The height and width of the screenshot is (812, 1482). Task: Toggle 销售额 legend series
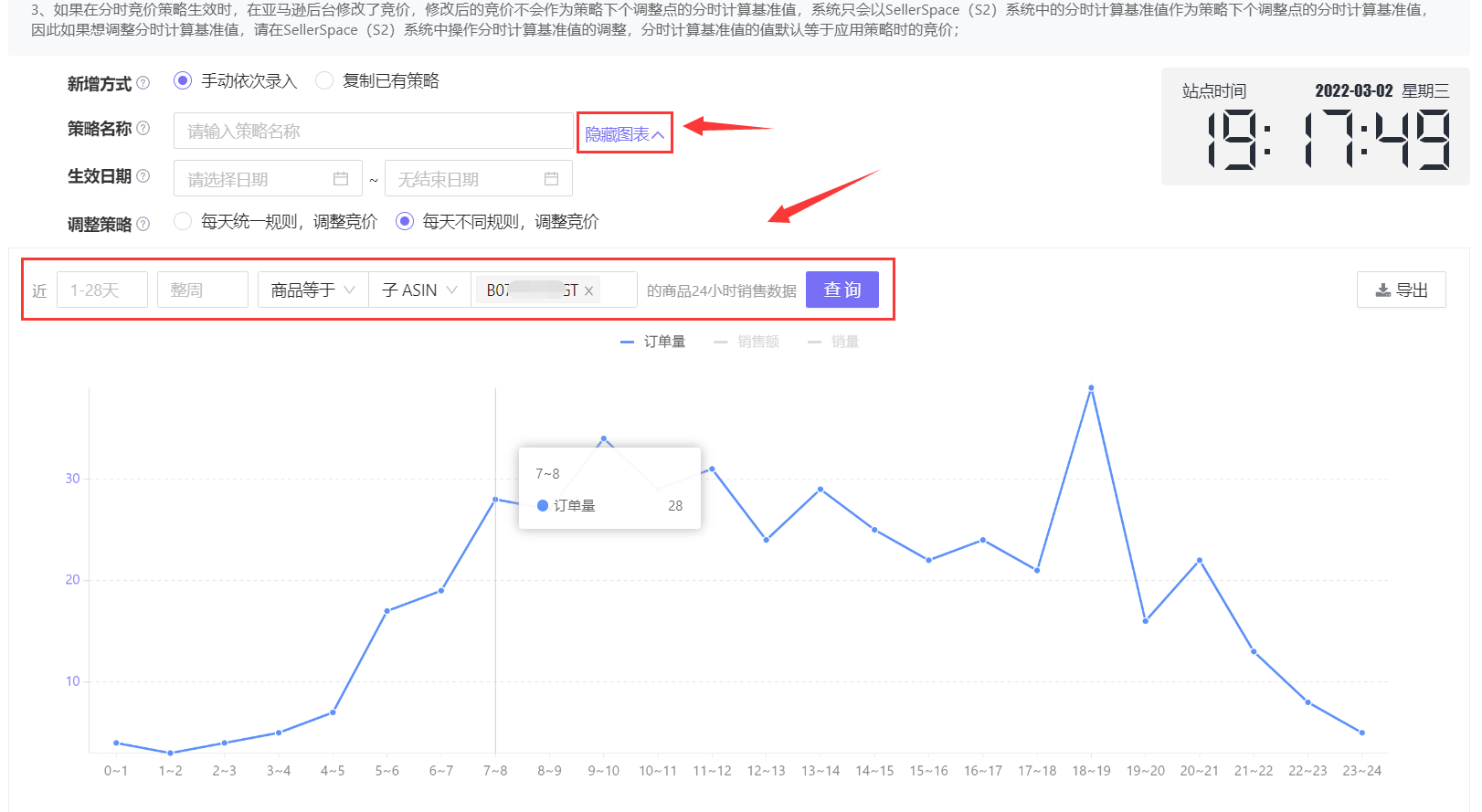(x=746, y=342)
